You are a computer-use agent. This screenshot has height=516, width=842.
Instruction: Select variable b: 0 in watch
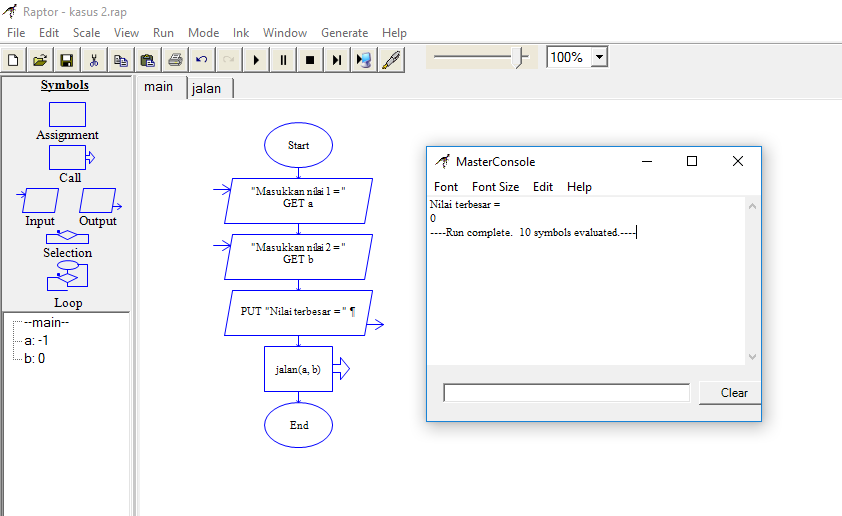pos(34,358)
